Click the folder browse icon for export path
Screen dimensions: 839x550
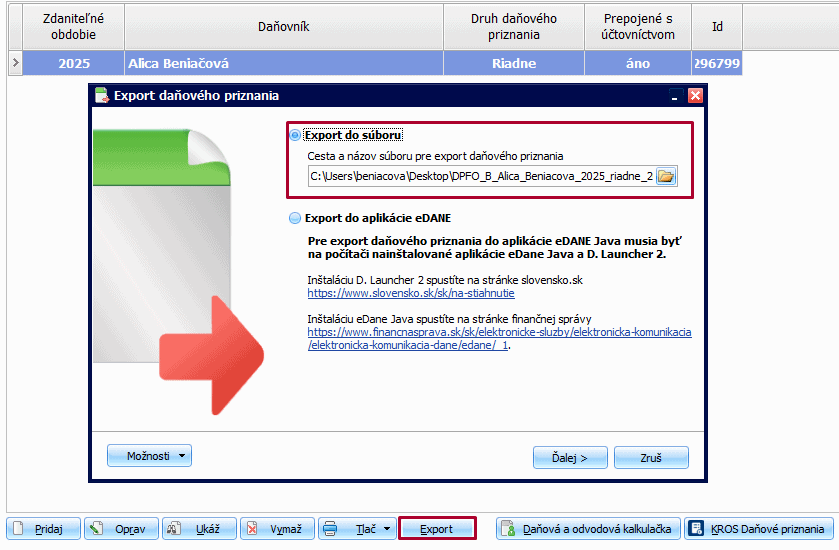point(667,176)
